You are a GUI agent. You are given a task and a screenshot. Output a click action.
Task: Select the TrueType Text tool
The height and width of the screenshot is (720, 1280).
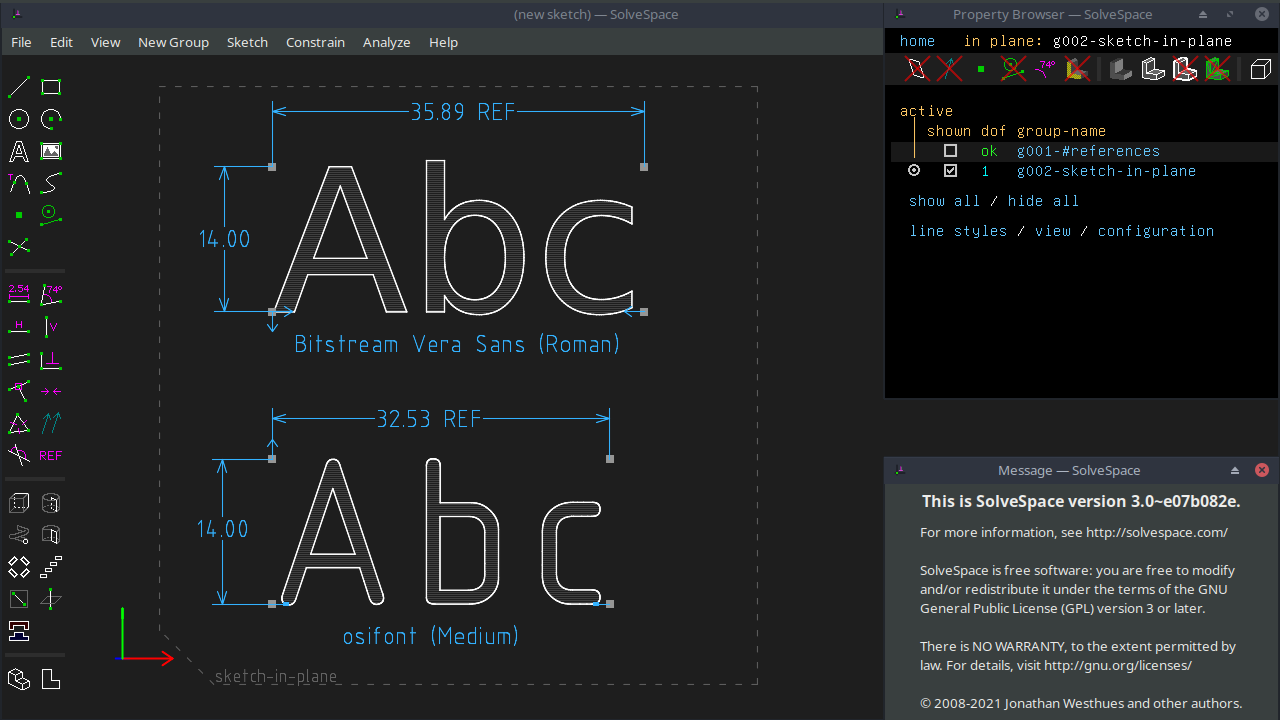coord(18,151)
